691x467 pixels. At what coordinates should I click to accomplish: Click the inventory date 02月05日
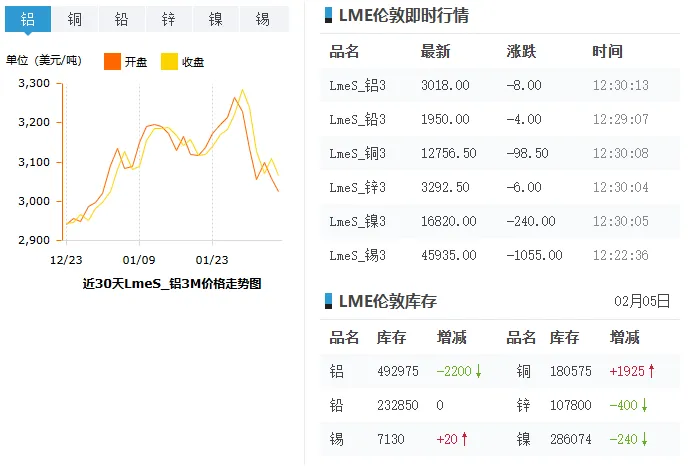(642, 301)
